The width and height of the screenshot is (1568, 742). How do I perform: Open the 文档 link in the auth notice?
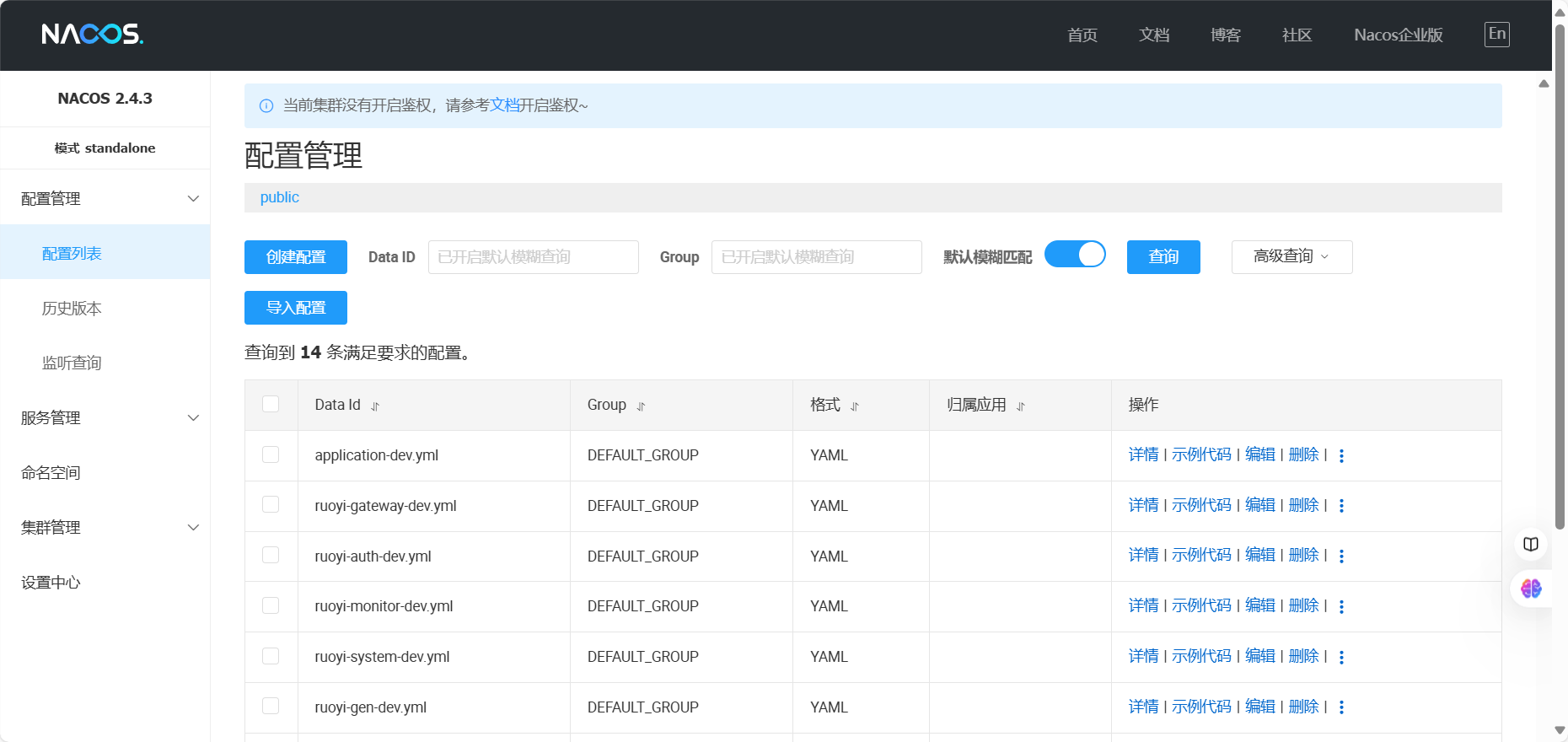(x=504, y=105)
